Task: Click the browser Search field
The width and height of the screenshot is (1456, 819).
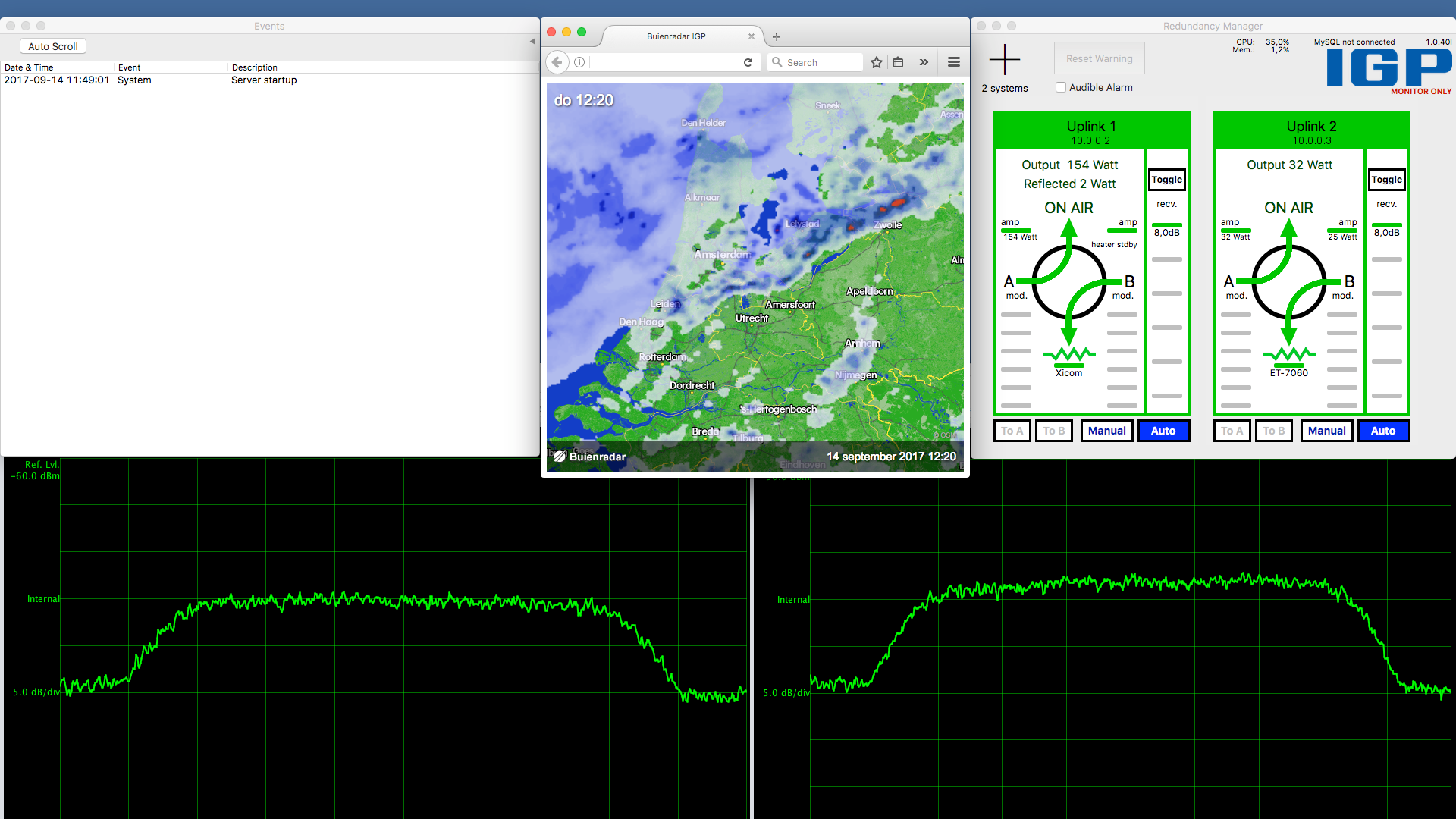Action: [x=816, y=62]
